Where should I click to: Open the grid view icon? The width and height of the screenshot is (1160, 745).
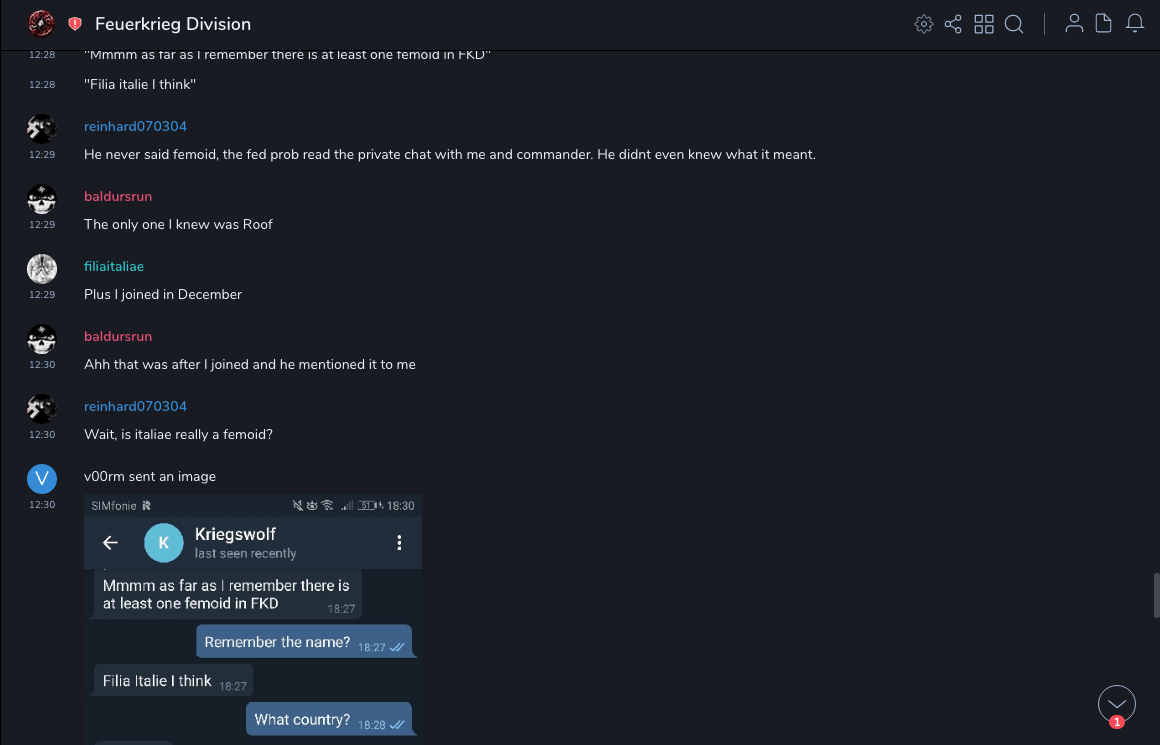pyautogui.click(x=984, y=24)
